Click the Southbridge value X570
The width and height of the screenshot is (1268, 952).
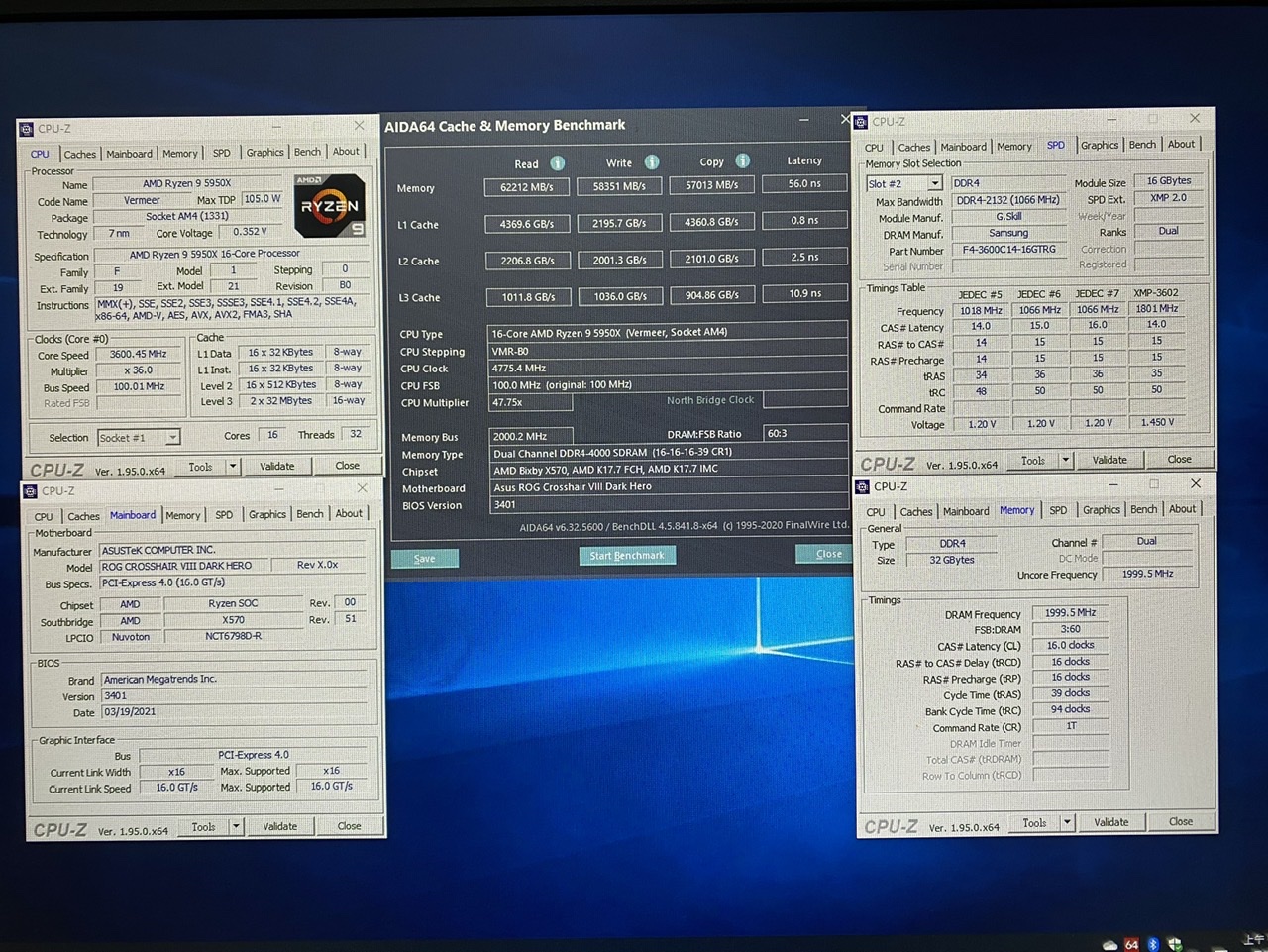[233, 620]
